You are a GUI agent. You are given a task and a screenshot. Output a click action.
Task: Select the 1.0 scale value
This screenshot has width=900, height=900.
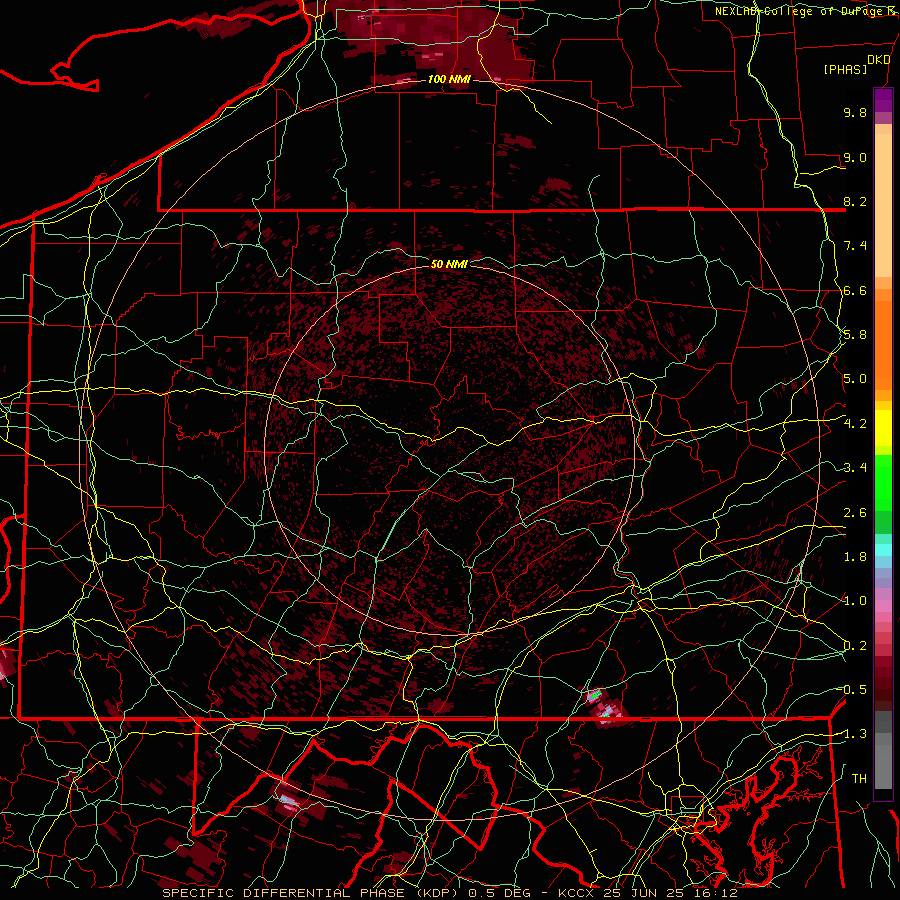(855, 601)
